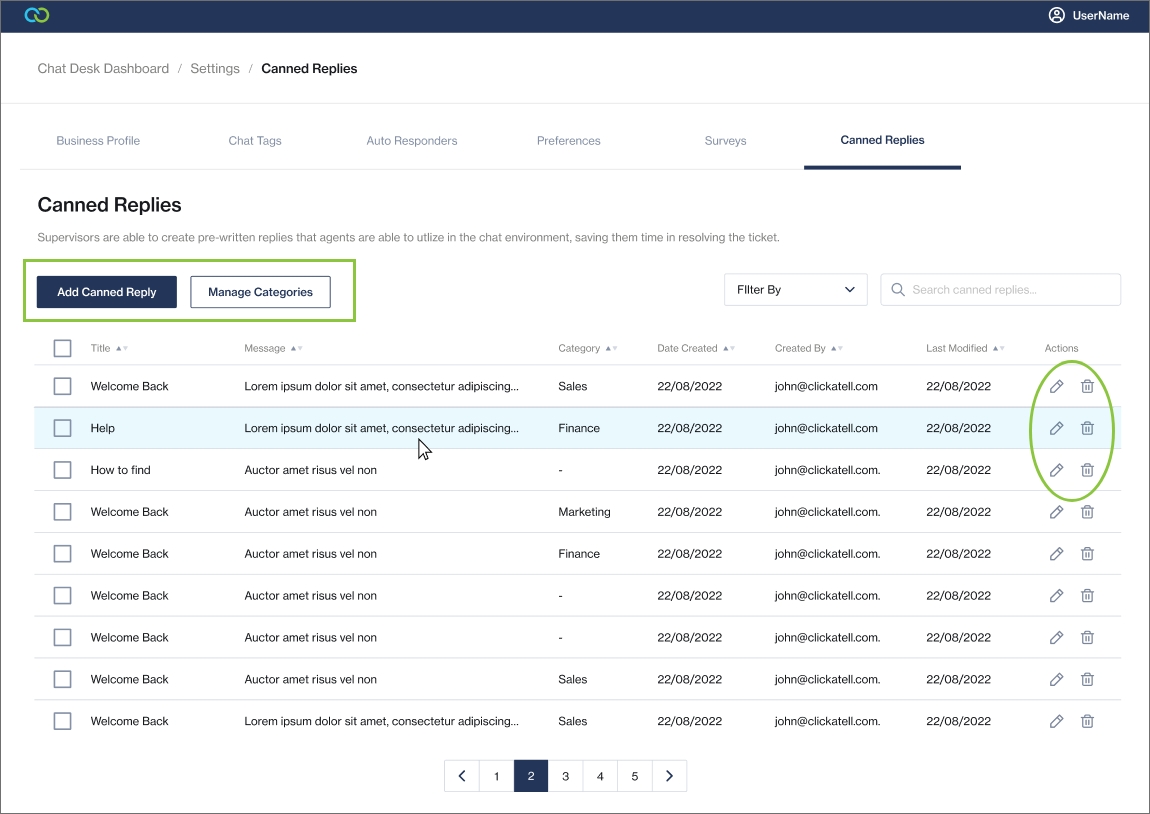Click trash icon in the last table row
Screen dimensions: 1150x814
1087,721
